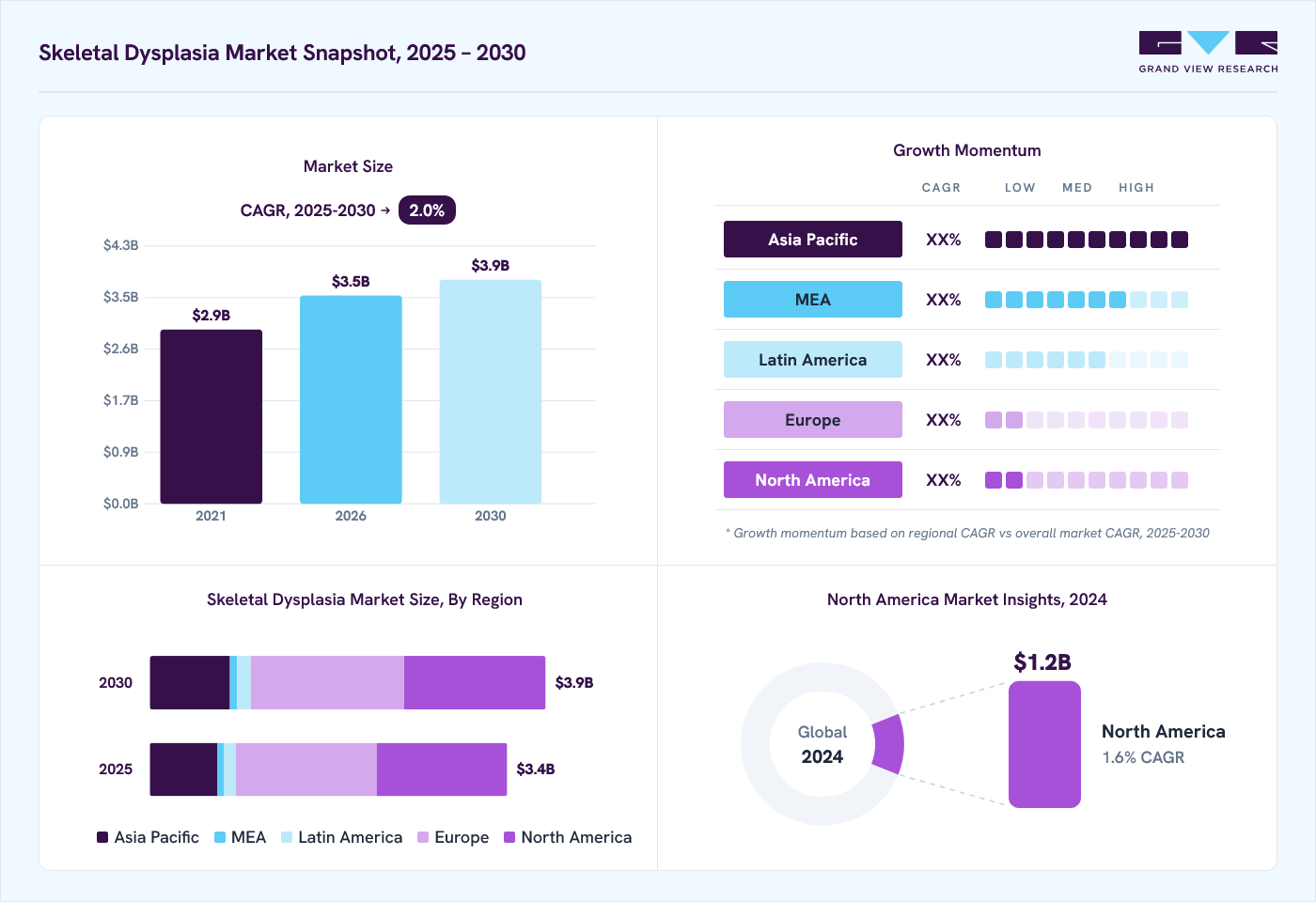Select the MEA legend color square

point(220,837)
